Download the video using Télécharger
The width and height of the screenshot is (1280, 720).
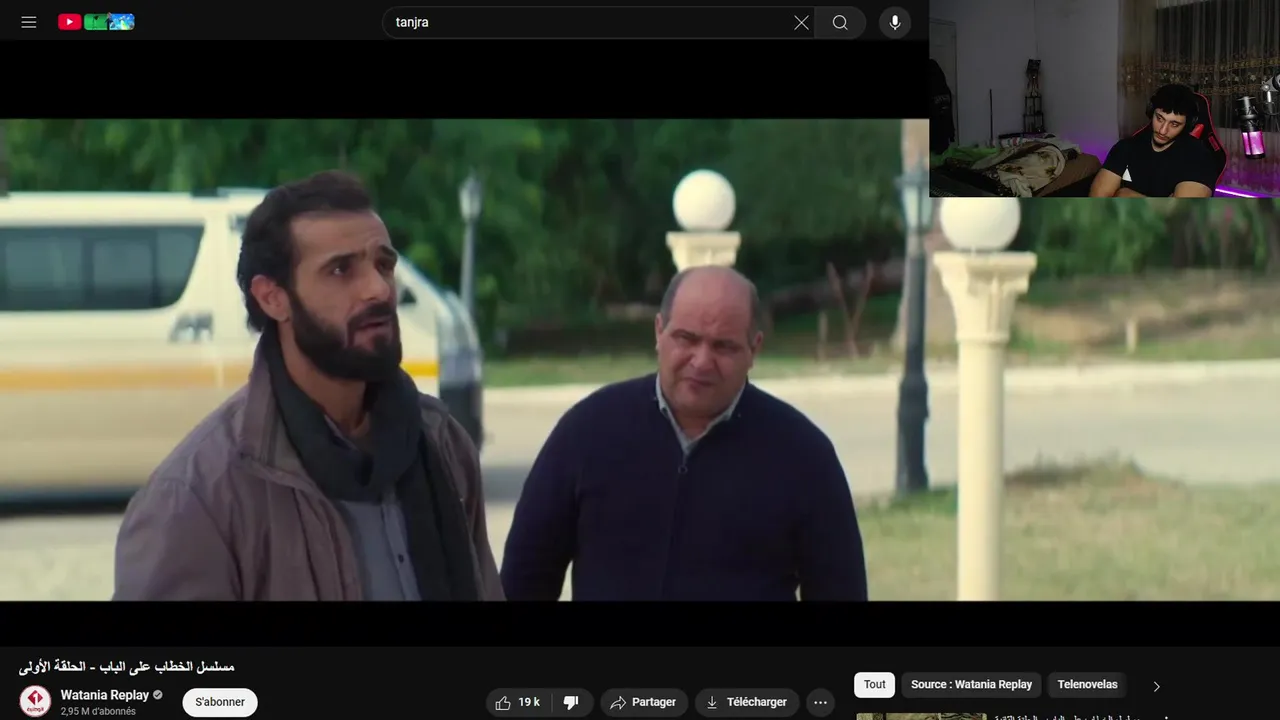(747, 702)
